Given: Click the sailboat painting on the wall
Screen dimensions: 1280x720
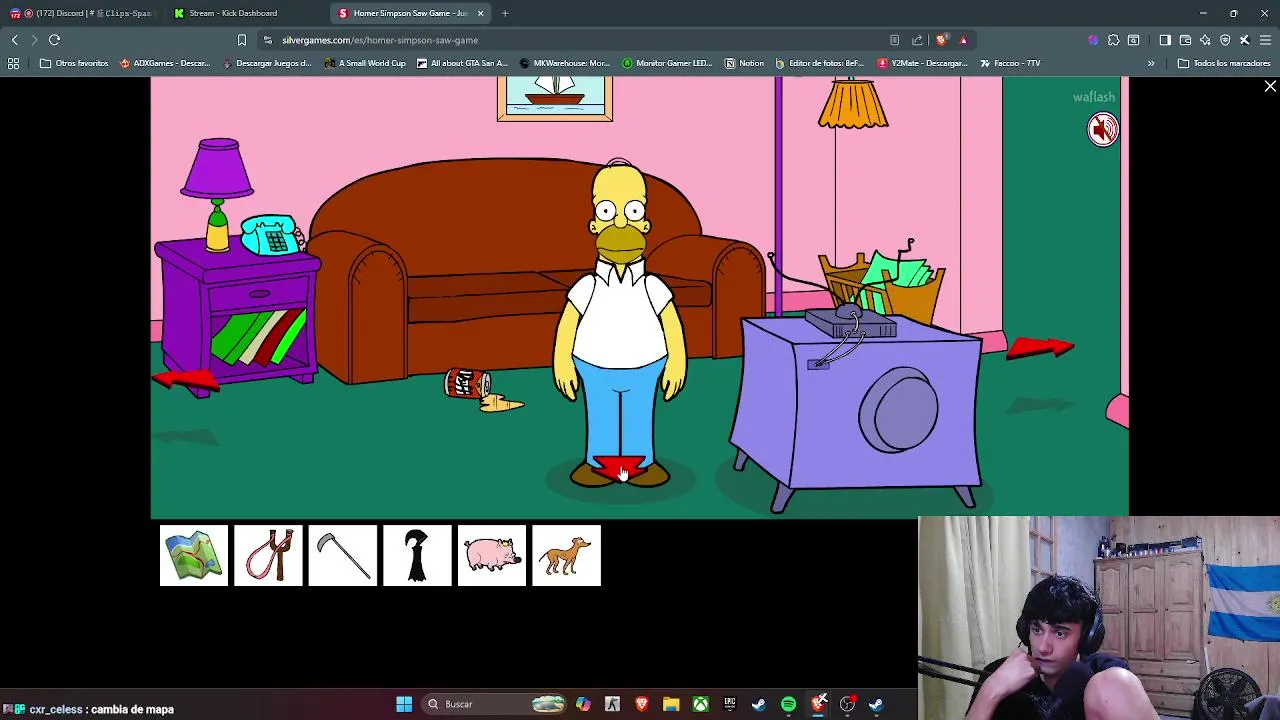Looking at the screenshot, I should click(x=555, y=97).
